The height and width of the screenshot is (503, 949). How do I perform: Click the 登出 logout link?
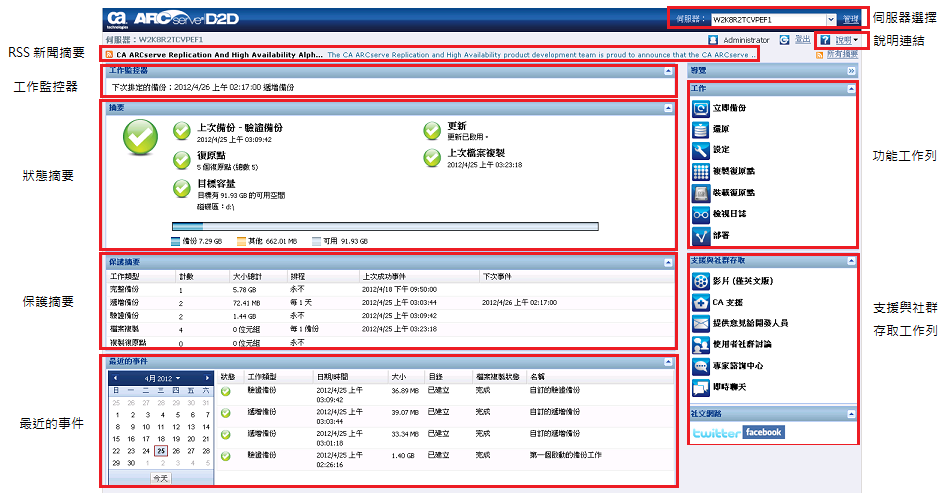coord(802,39)
